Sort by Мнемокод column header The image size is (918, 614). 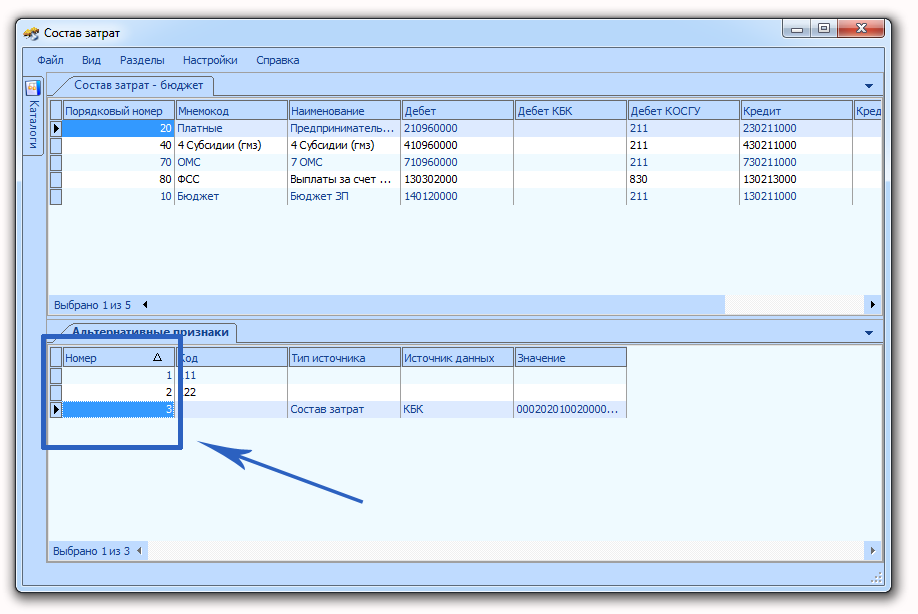tap(231, 111)
